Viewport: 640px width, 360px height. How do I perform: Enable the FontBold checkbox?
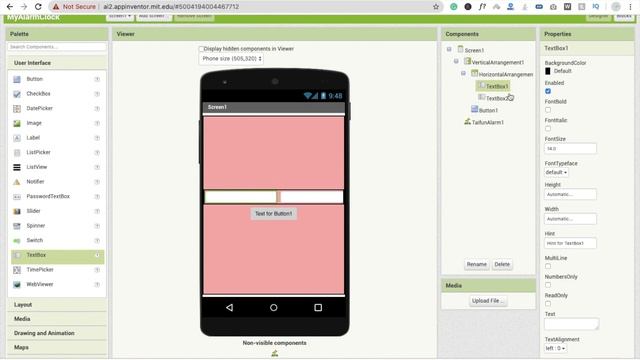(548, 110)
